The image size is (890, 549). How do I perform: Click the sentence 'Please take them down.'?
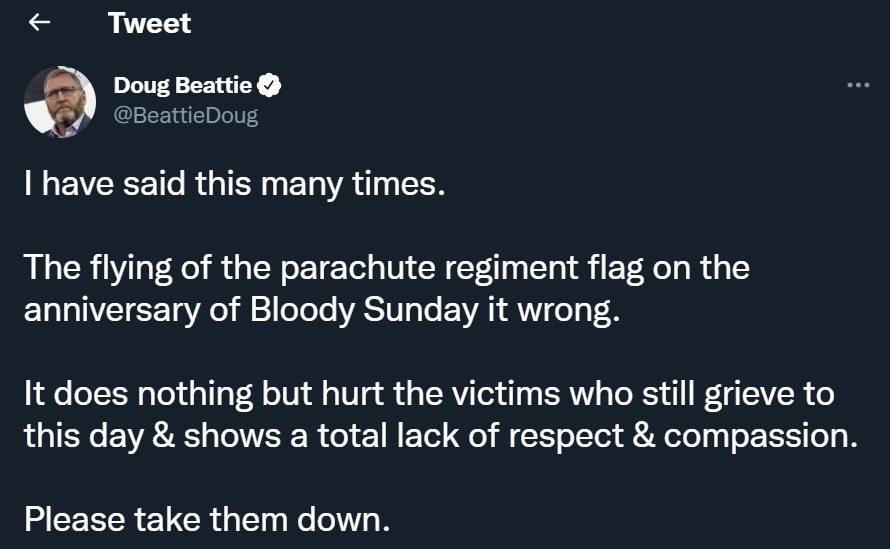click(x=207, y=519)
